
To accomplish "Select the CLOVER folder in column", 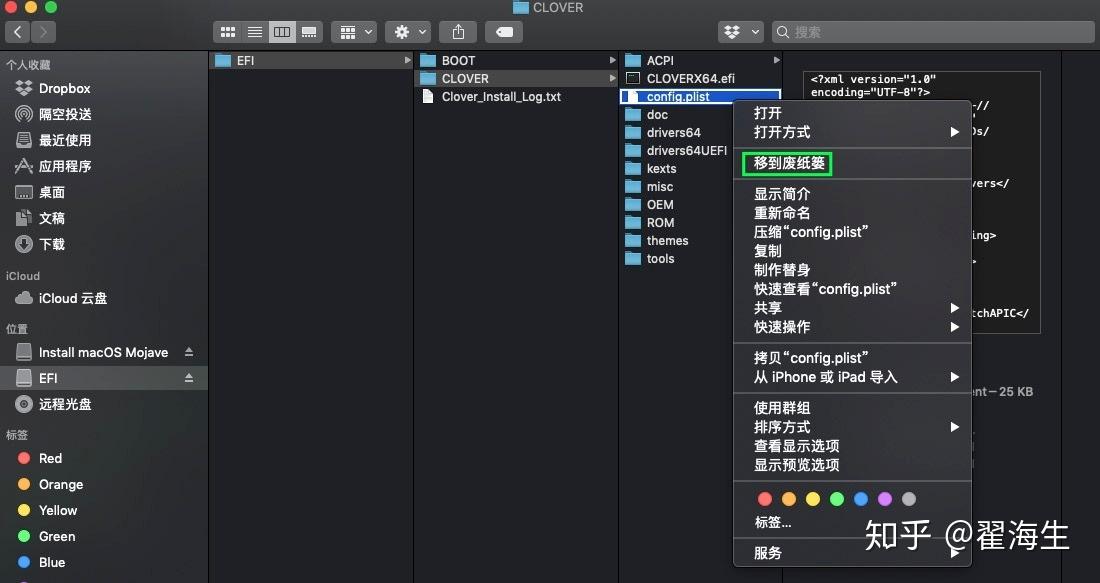I will coord(516,79).
